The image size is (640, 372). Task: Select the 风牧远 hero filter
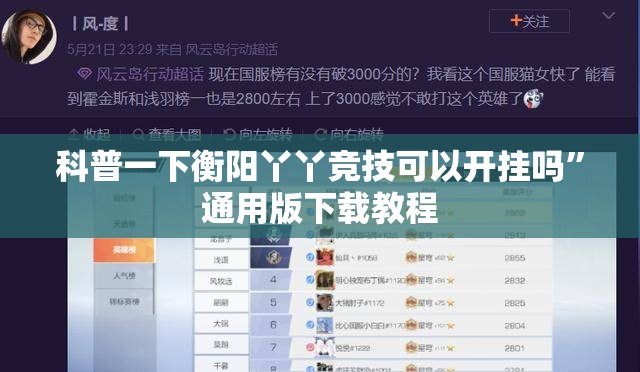221,281
